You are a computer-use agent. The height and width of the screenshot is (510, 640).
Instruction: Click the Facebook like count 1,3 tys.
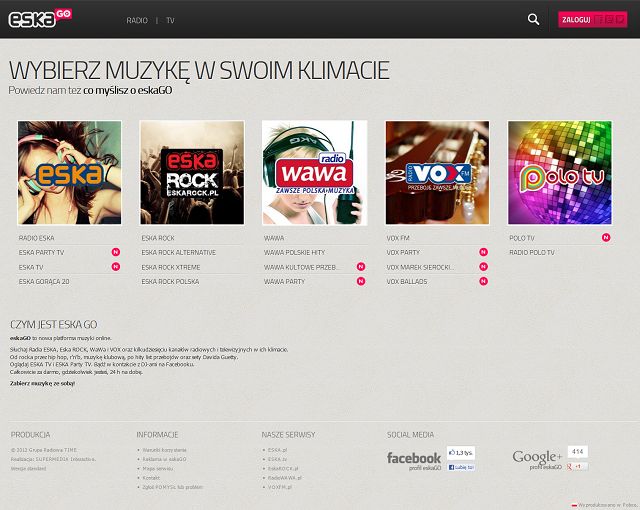click(461, 453)
